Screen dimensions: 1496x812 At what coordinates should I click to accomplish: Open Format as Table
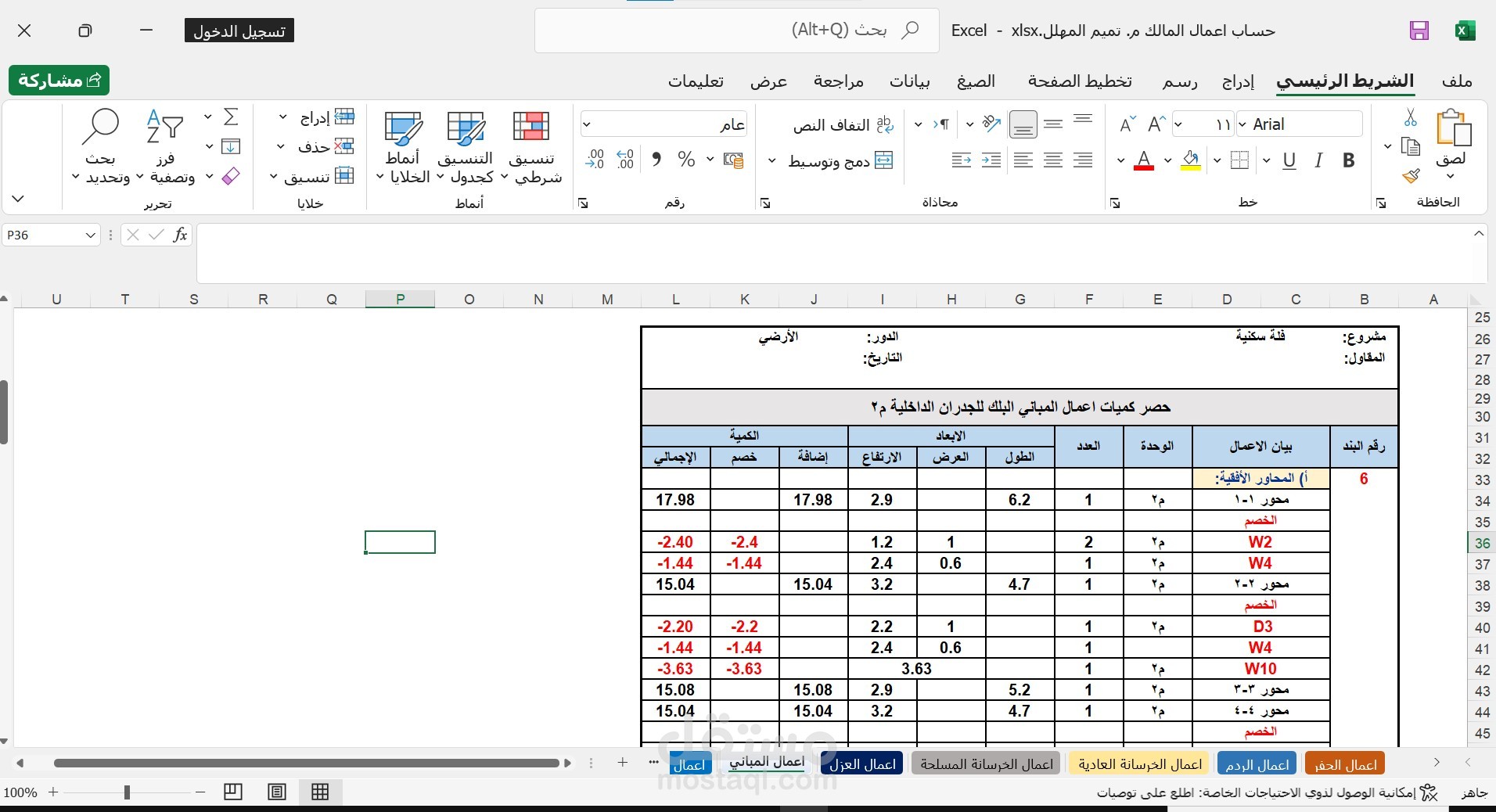(x=466, y=147)
